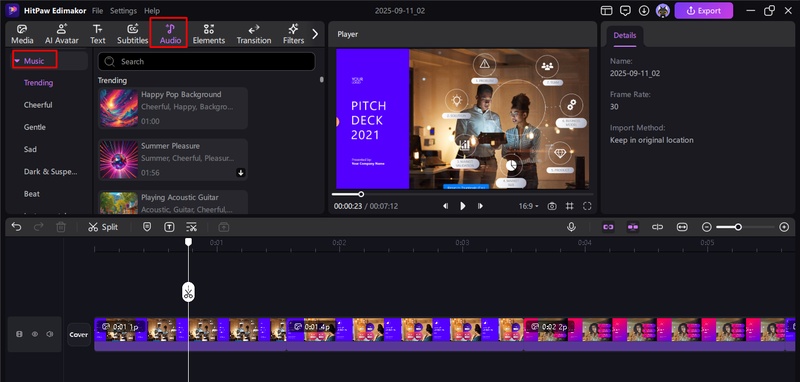Open the user account avatar
This screenshot has width=800, height=382.
click(x=662, y=11)
